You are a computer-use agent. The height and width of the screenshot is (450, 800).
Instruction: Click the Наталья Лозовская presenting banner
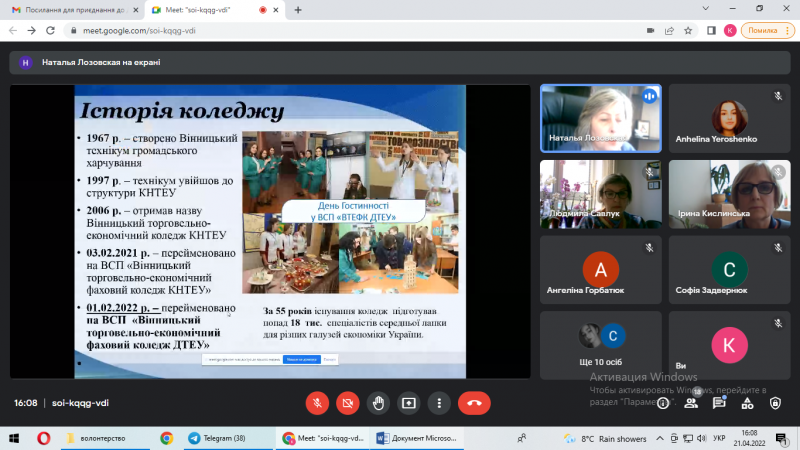pyautogui.click(x=400, y=63)
